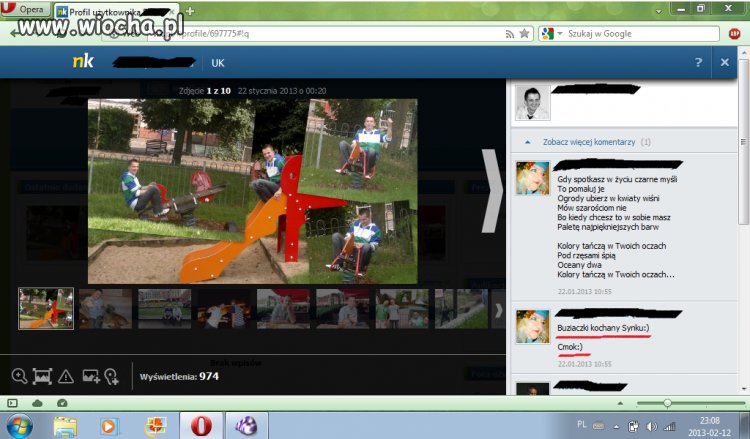
Task: Click the Opera taskbar button
Action: [201, 425]
